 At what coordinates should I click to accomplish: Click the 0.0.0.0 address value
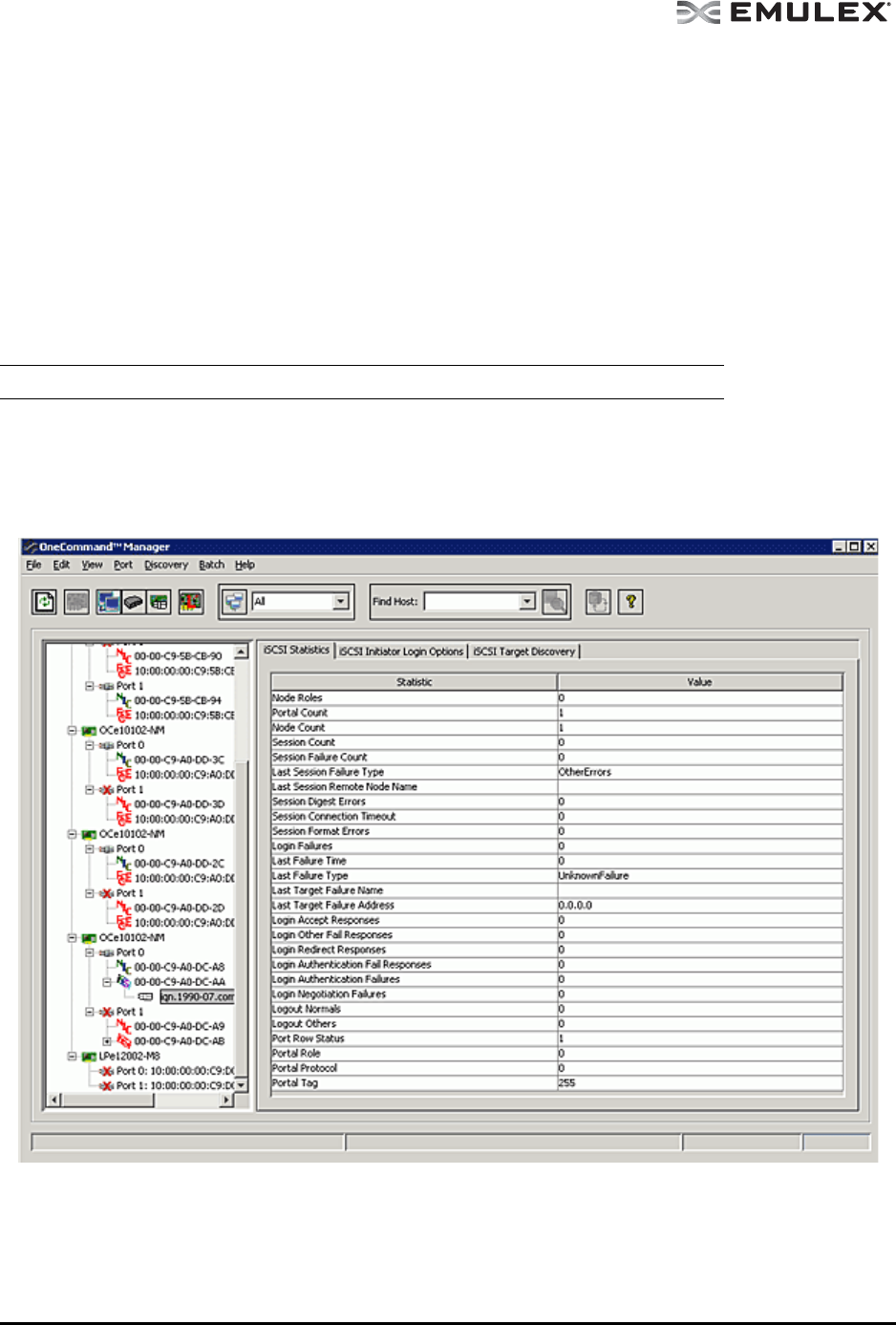(700, 905)
